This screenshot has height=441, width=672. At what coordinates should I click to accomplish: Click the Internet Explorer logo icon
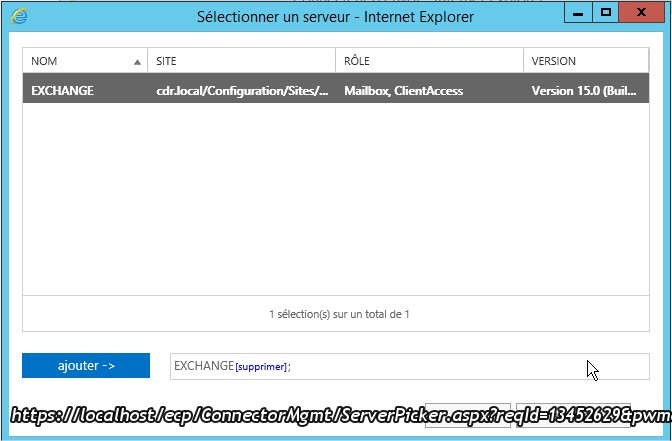tap(19, 16)
